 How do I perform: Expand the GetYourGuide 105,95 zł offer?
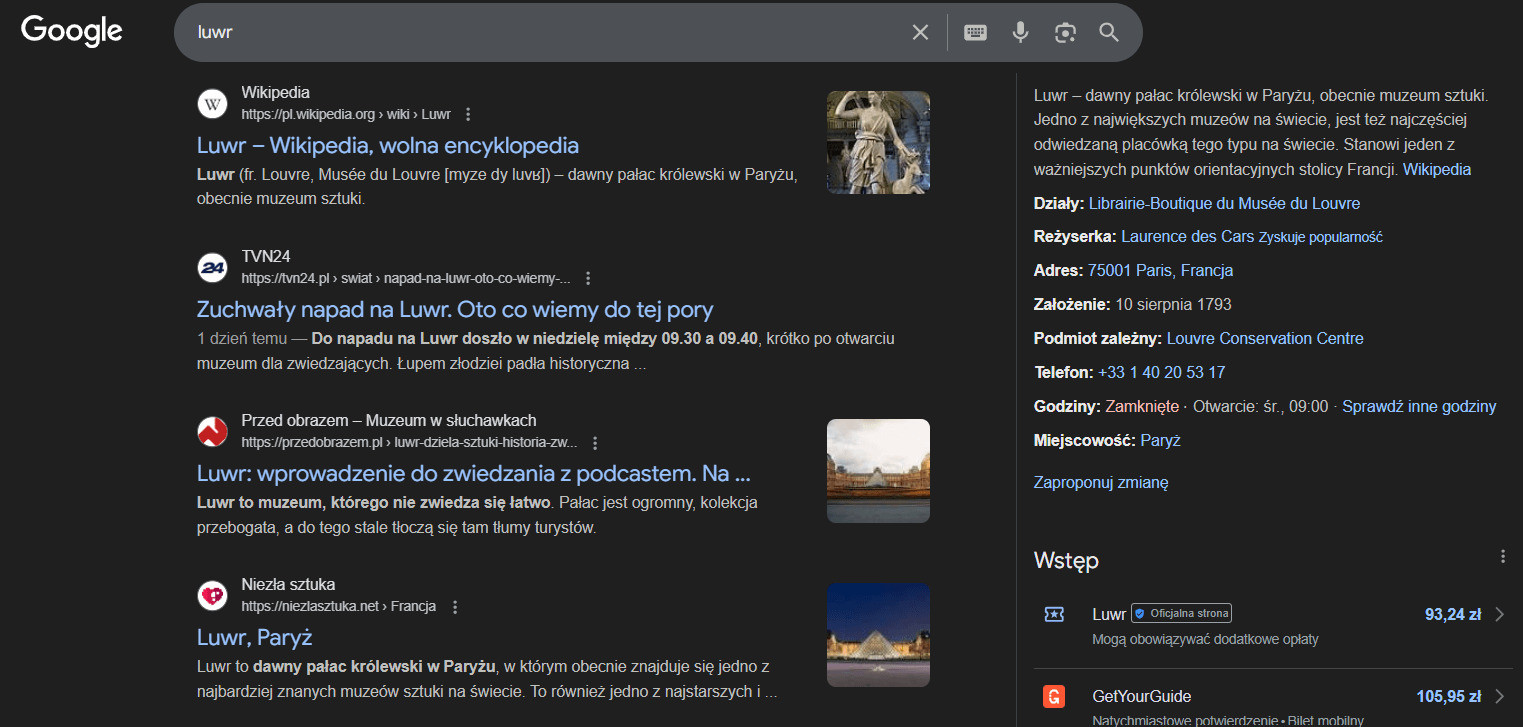pos(1499,697)
